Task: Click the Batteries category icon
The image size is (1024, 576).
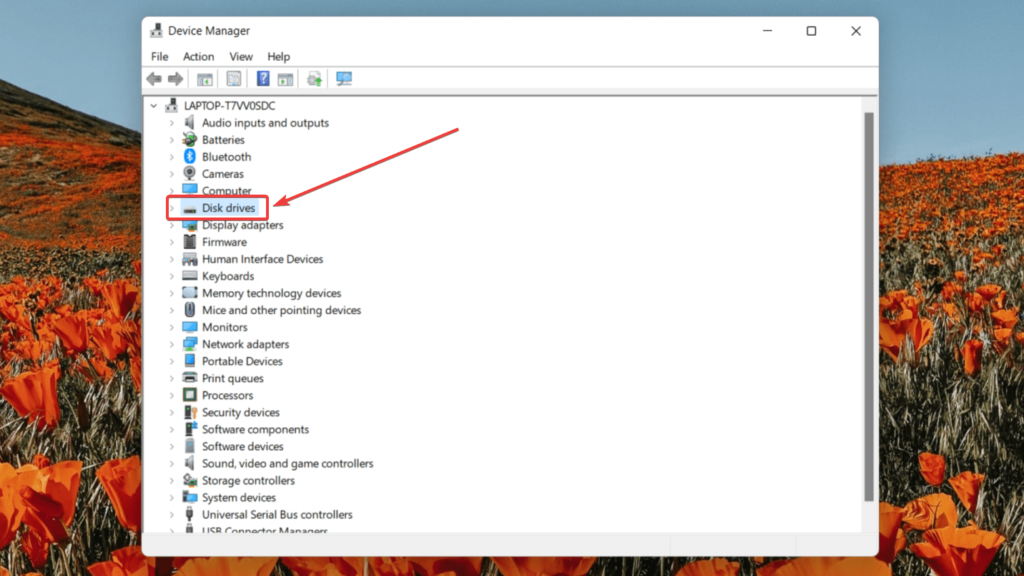Action: point(191,139)
